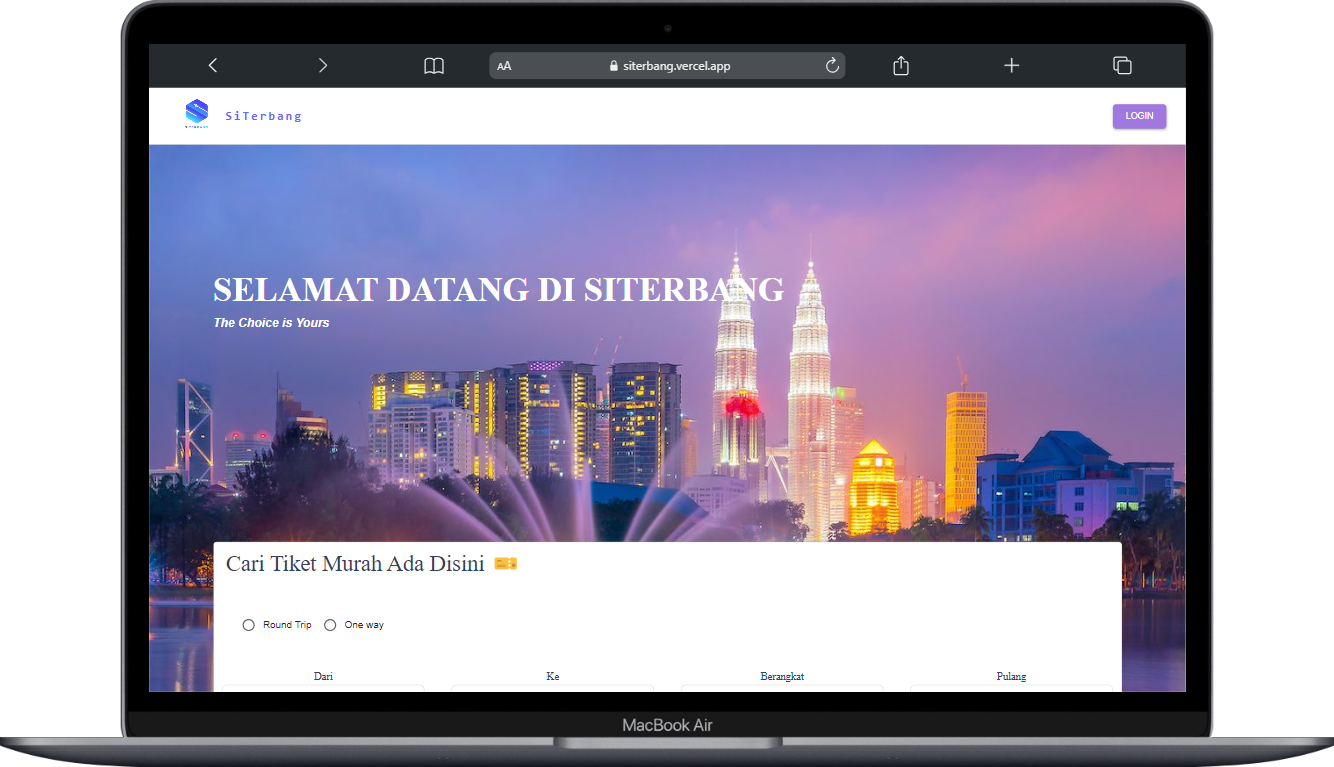Go back using the browser back arrow

coord(212,66)
